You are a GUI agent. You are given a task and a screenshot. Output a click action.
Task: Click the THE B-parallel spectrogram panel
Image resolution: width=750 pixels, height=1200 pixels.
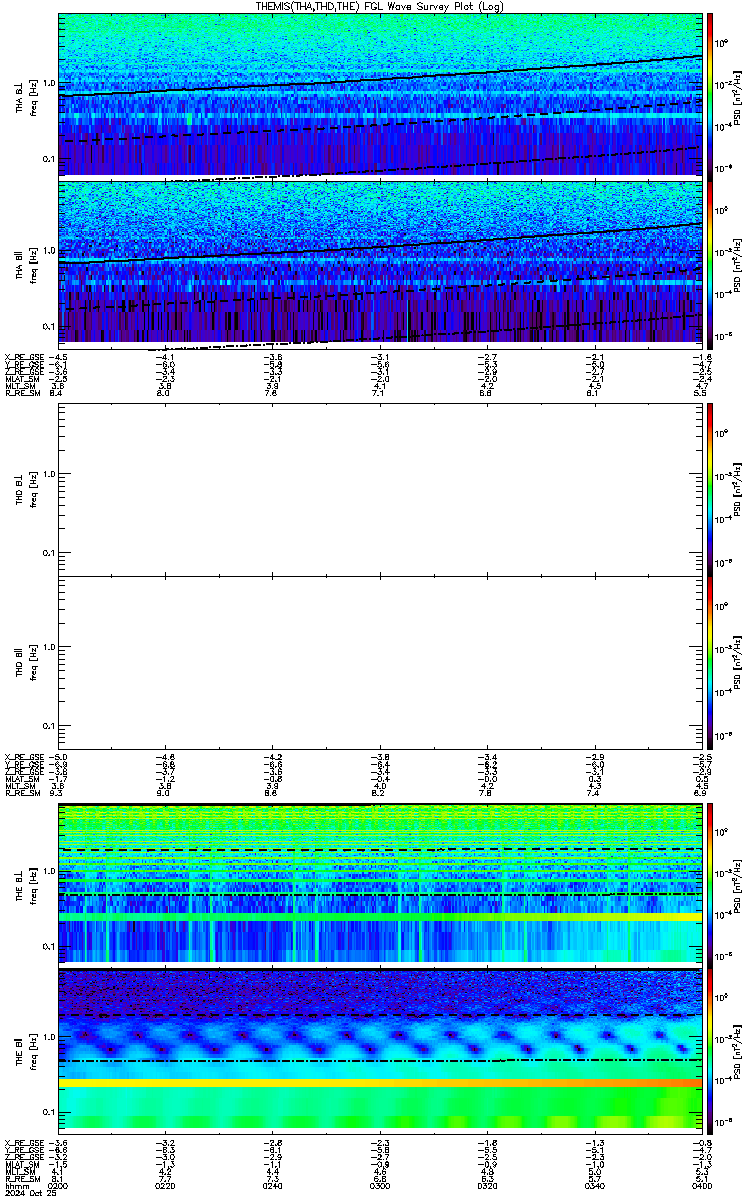tap(379, 1050)
